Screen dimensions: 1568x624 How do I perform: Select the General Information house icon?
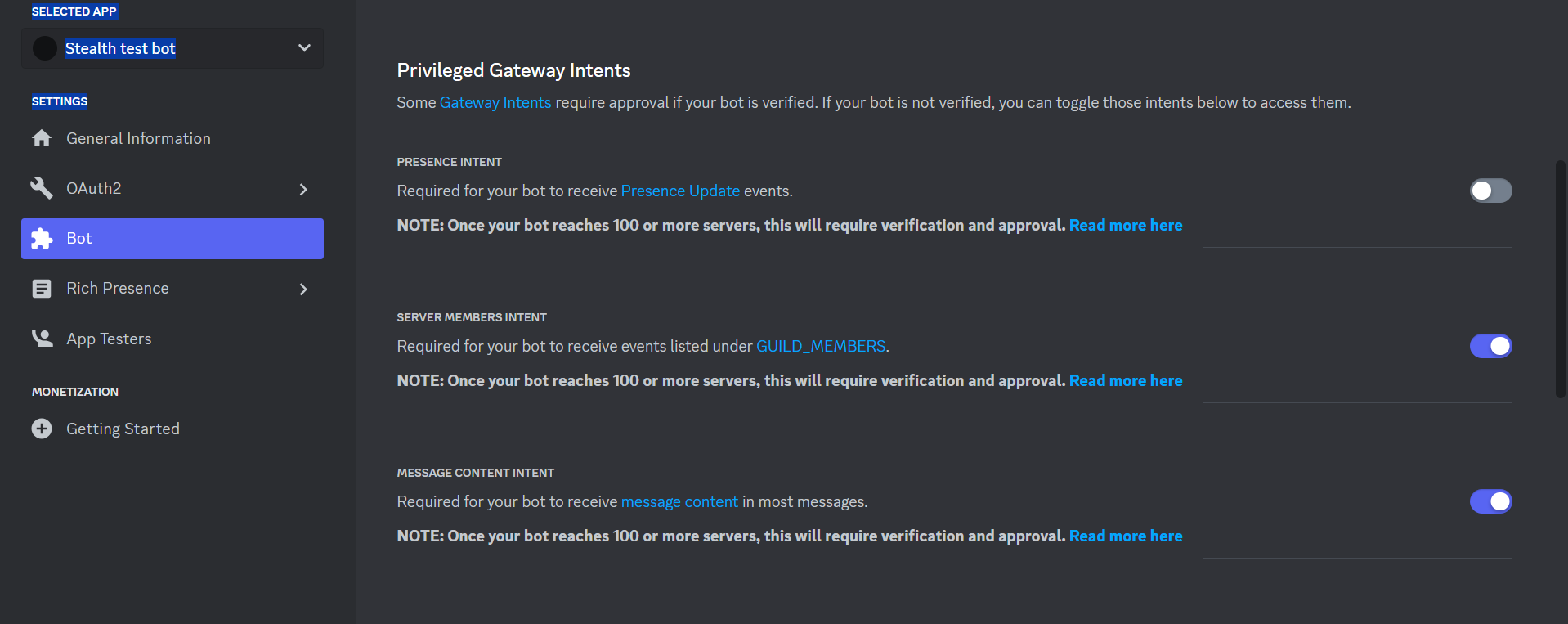[x=41, y=138]
